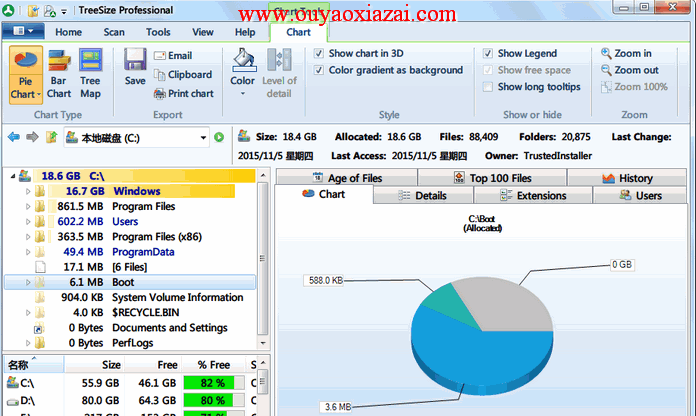Click the TreeSize application icon
The width and height of the screenshot is (696, 416).
pyautogui.click(x=8, y=10)
